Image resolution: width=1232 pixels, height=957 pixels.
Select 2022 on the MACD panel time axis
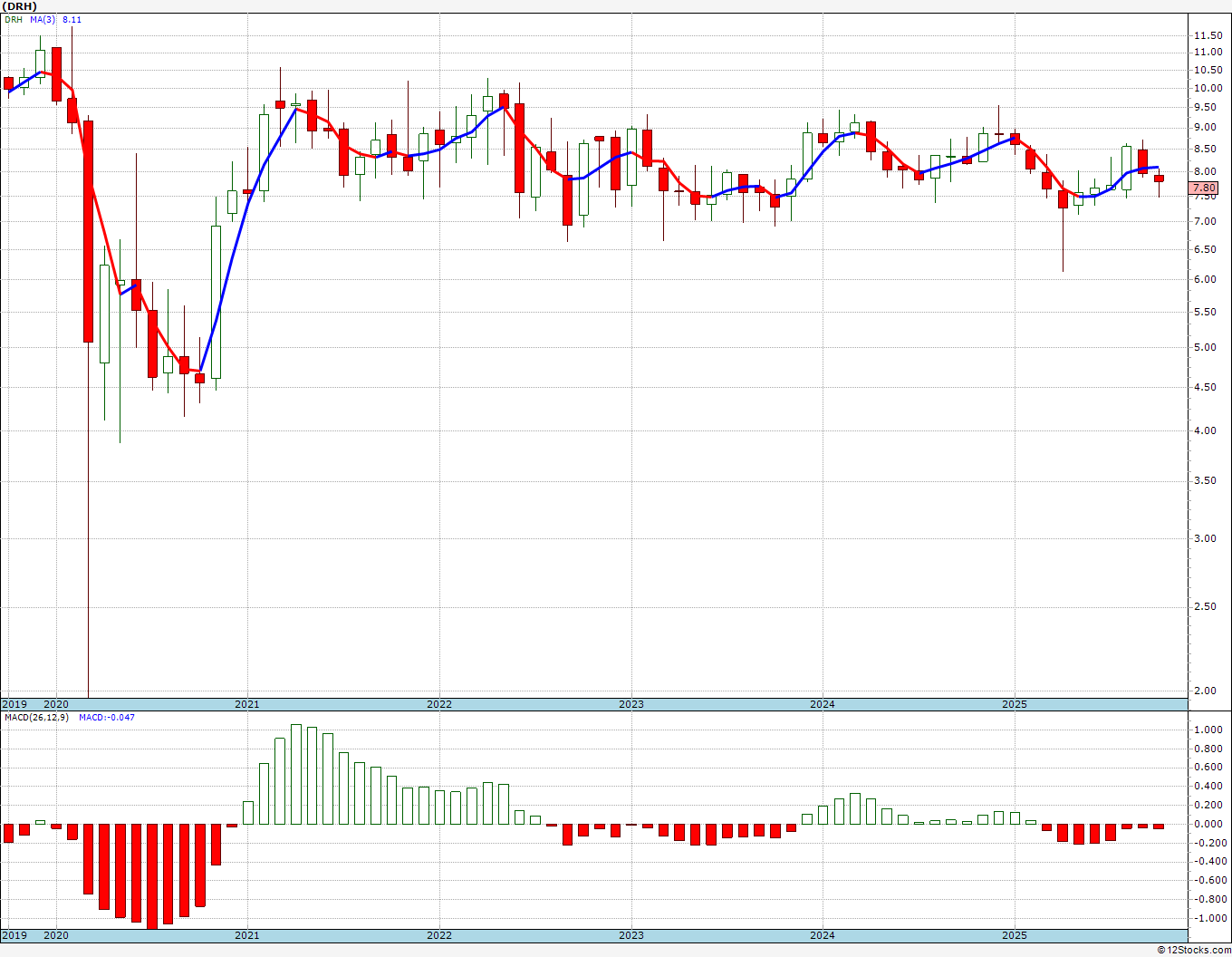tap(439, 935)
